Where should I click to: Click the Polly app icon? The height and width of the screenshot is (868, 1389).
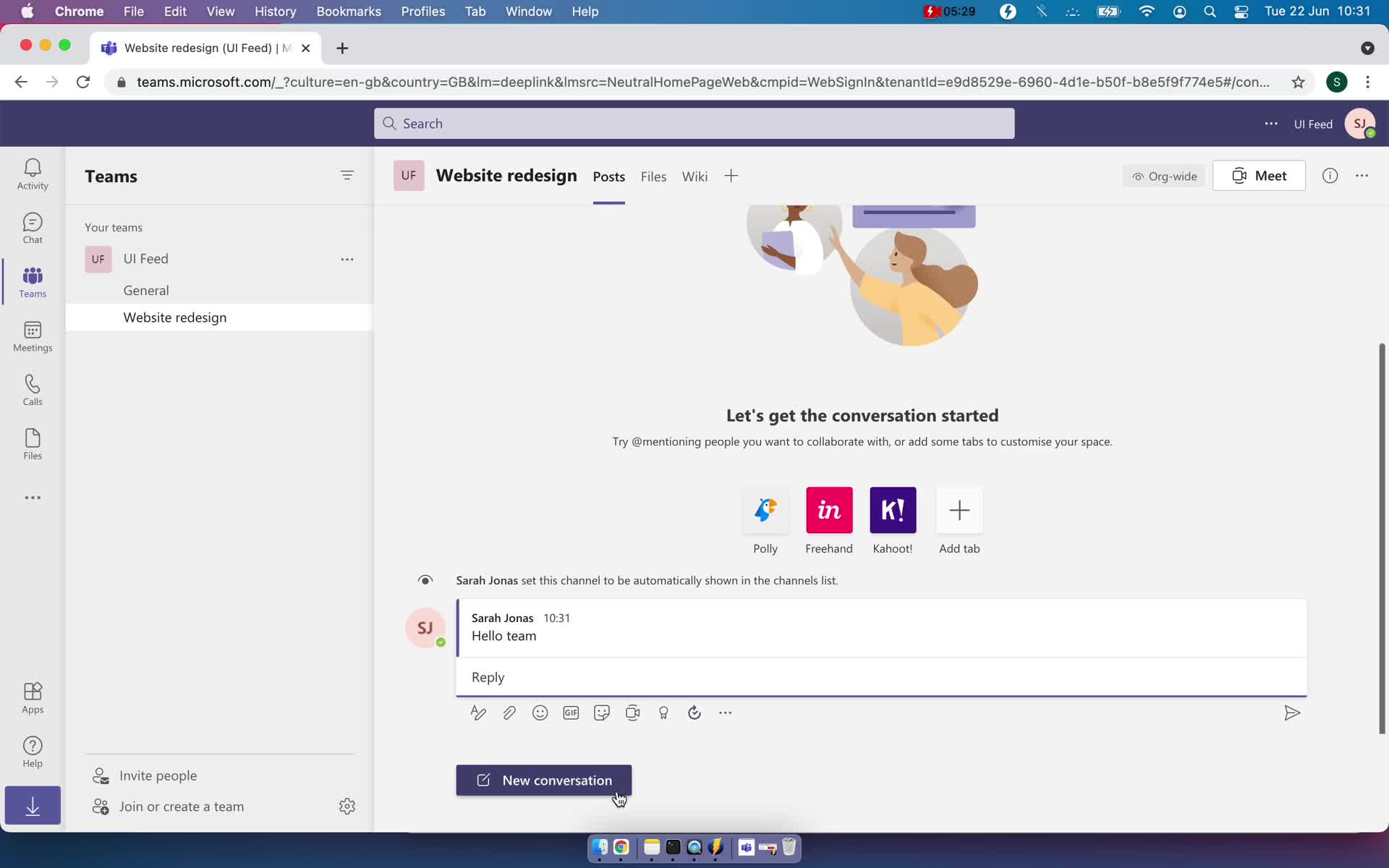[765, 510]
